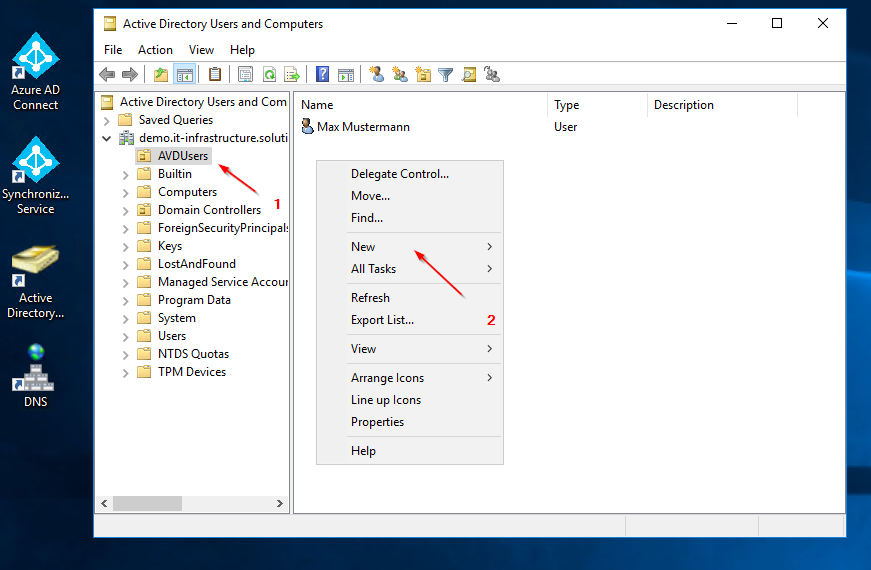871x570 pixels.
Task: Open Active Directory desktop shortcut
Action: click(36, 281)
